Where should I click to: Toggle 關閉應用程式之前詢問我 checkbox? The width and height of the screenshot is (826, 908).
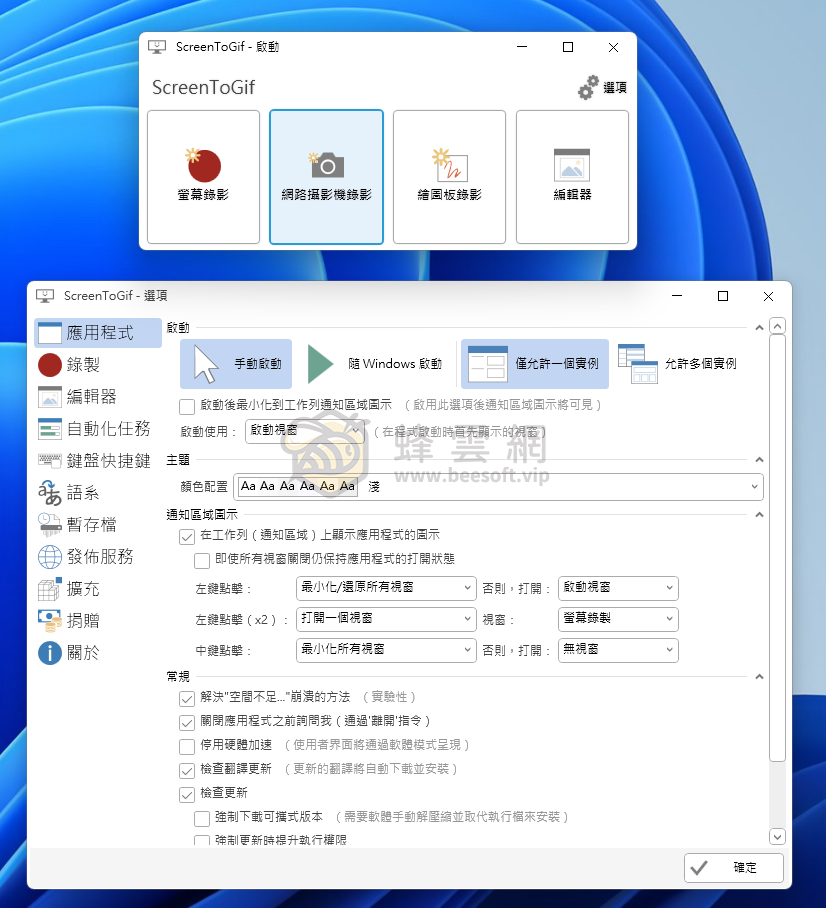[187, 723]
